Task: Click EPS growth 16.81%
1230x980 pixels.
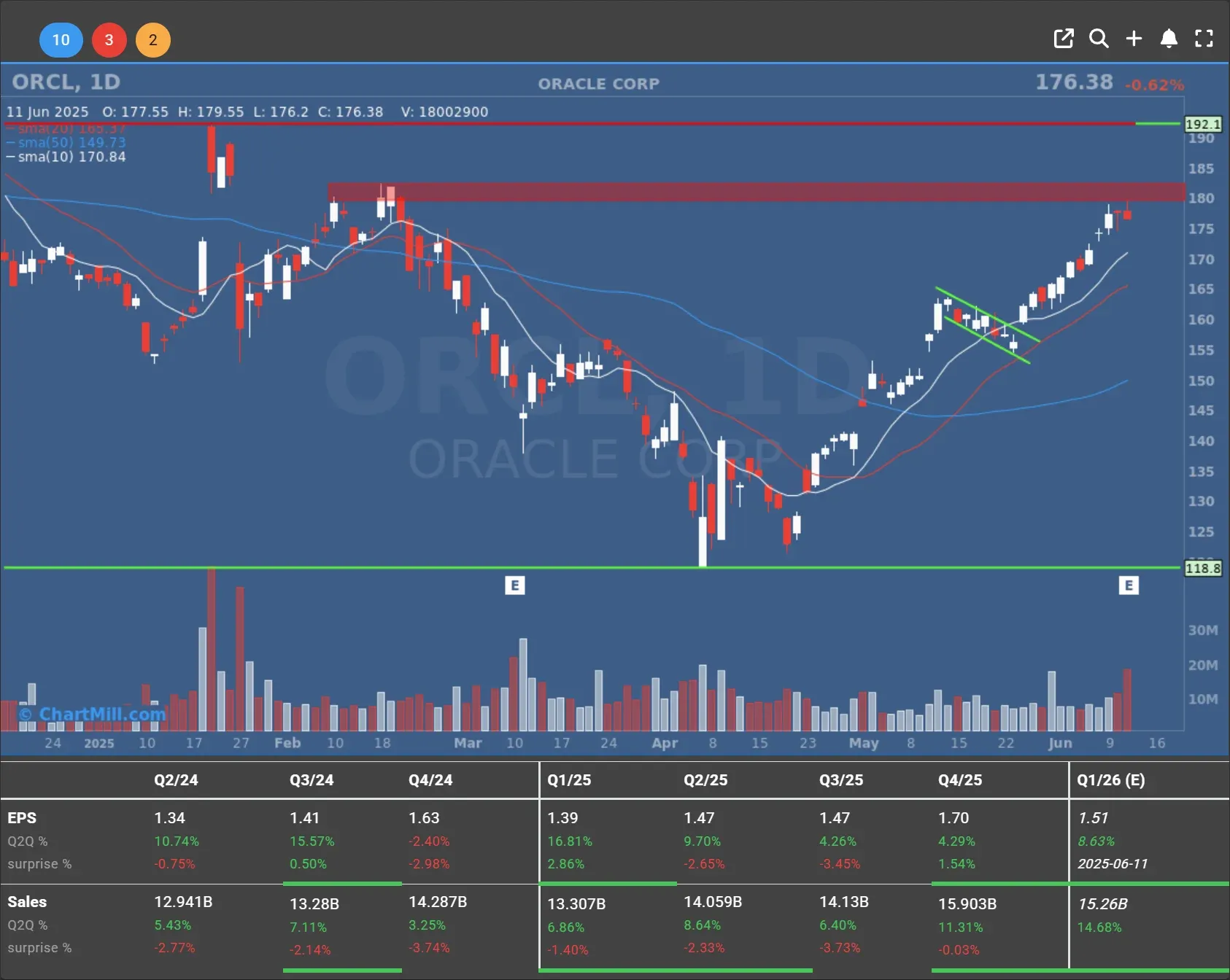Action: [x=570, y=841]
